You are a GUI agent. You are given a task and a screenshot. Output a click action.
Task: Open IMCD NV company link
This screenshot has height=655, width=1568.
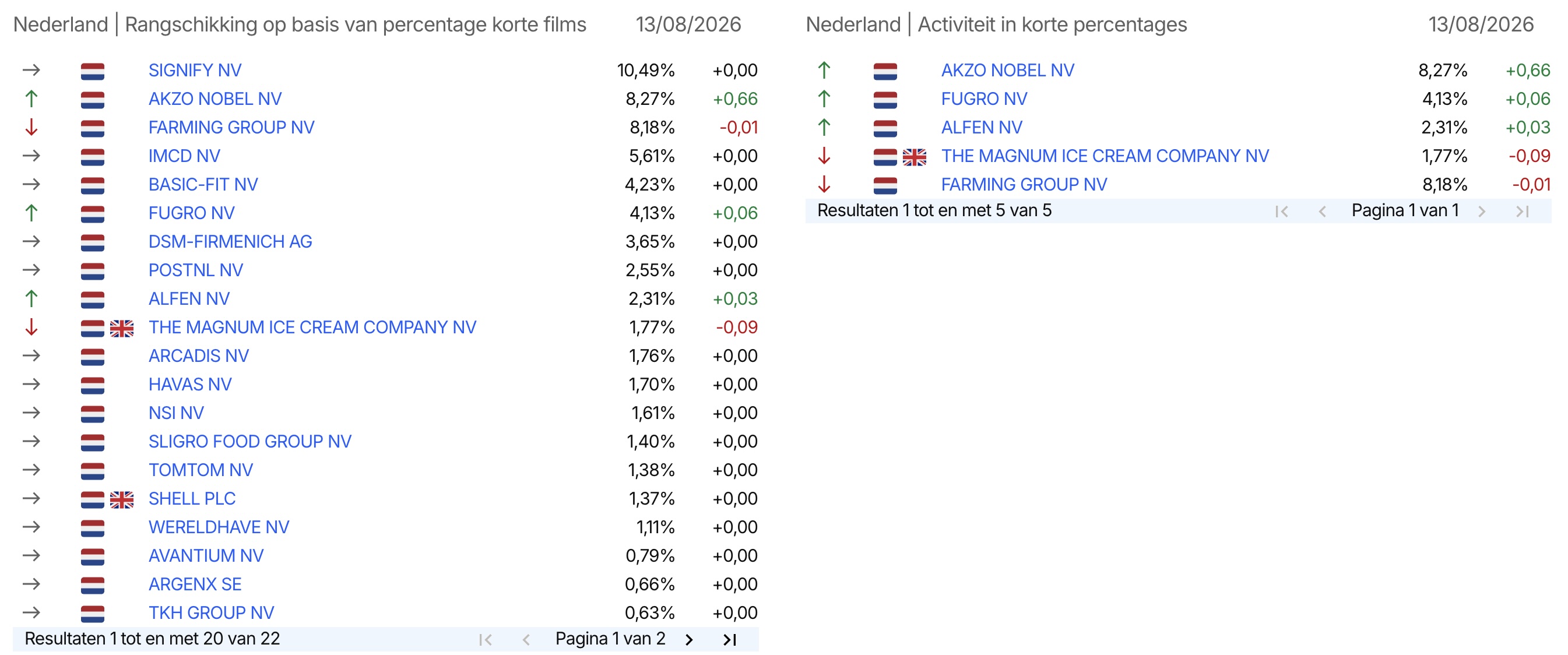(x=184, y=156)
